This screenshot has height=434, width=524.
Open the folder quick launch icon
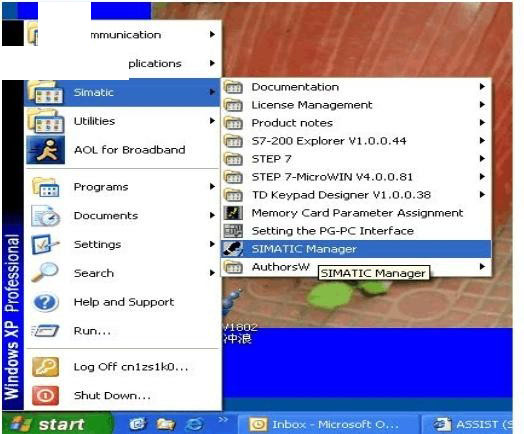coord(166,424)
